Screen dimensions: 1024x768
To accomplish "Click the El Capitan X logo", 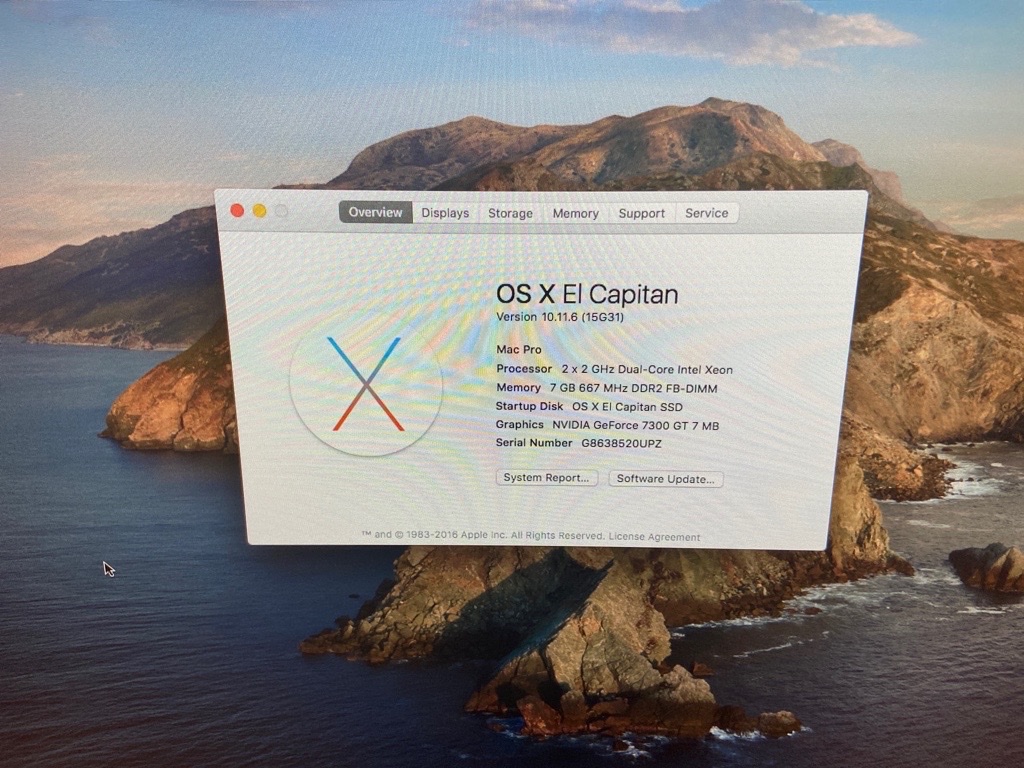I will 366,385.
